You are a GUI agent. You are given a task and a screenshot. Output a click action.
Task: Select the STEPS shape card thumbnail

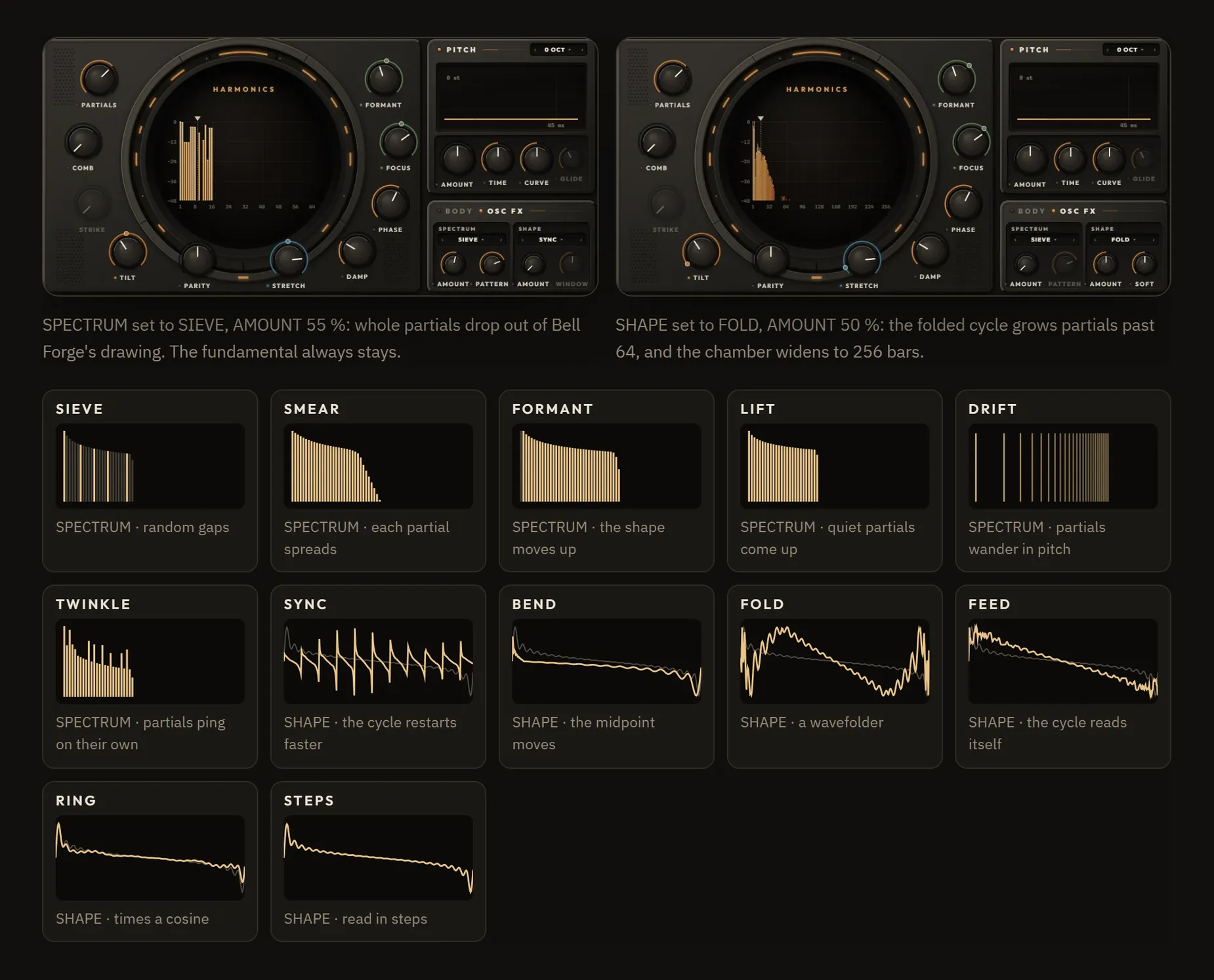tap(379, 857)
